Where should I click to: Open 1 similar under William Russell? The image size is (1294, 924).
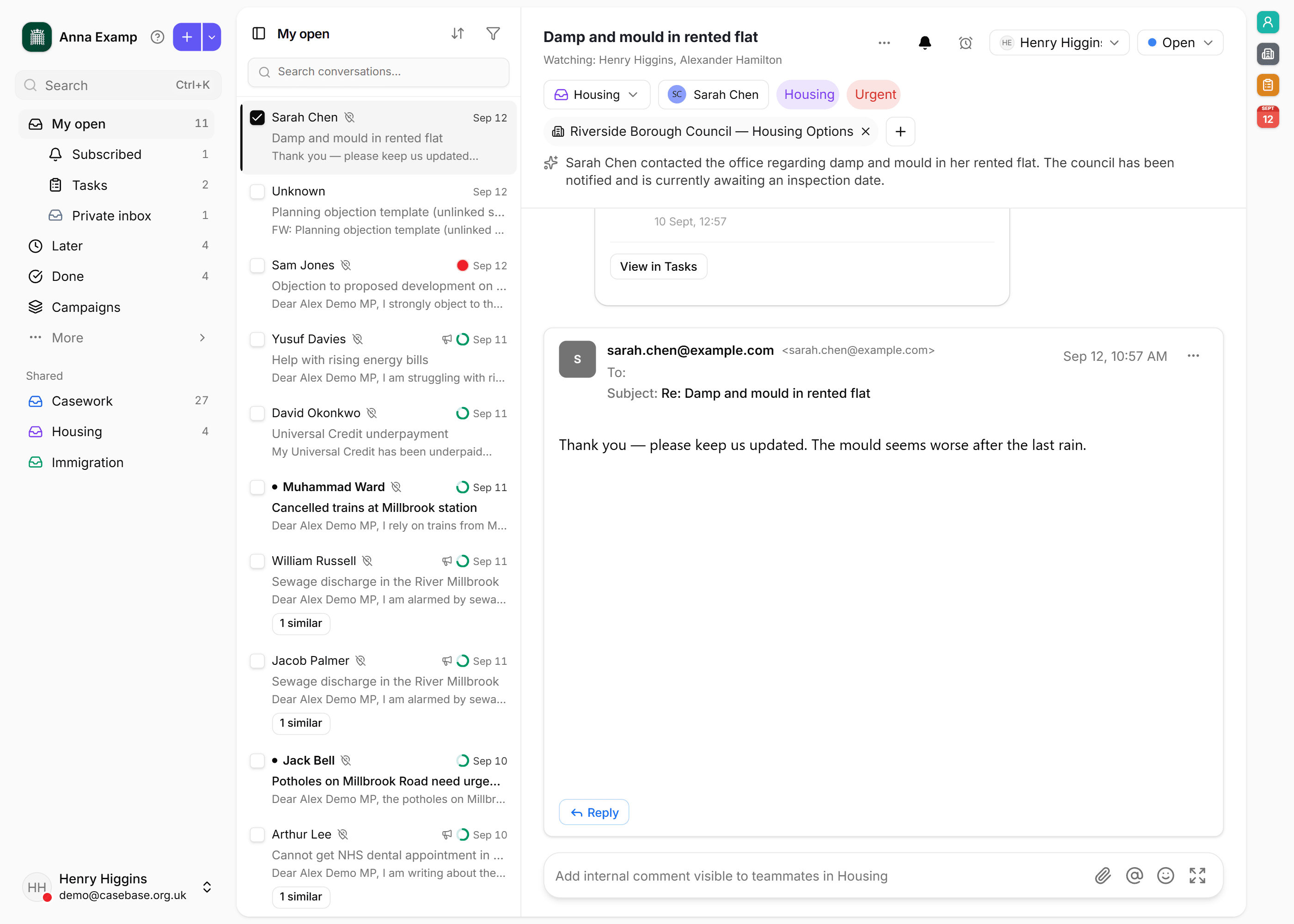(300, 624)
